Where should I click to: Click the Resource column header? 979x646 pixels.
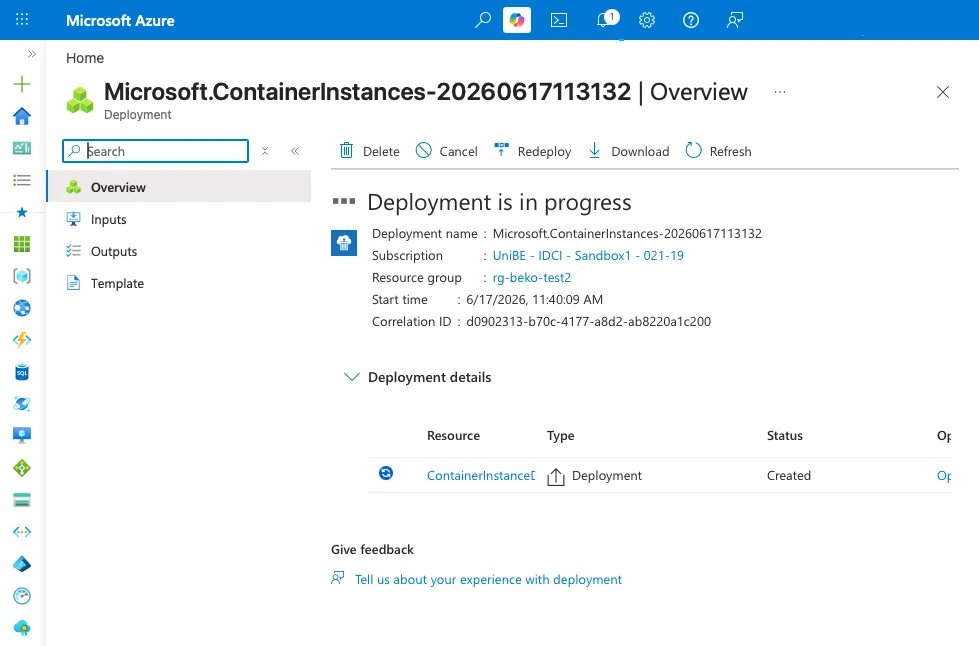(453, 436)
